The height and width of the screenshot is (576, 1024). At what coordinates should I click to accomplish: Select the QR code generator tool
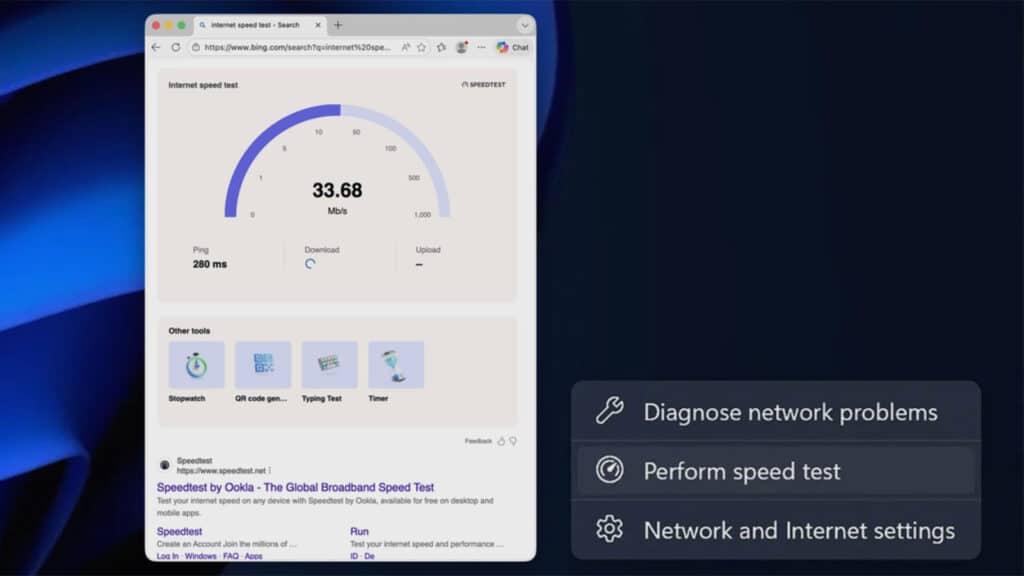tap(262, 363)
